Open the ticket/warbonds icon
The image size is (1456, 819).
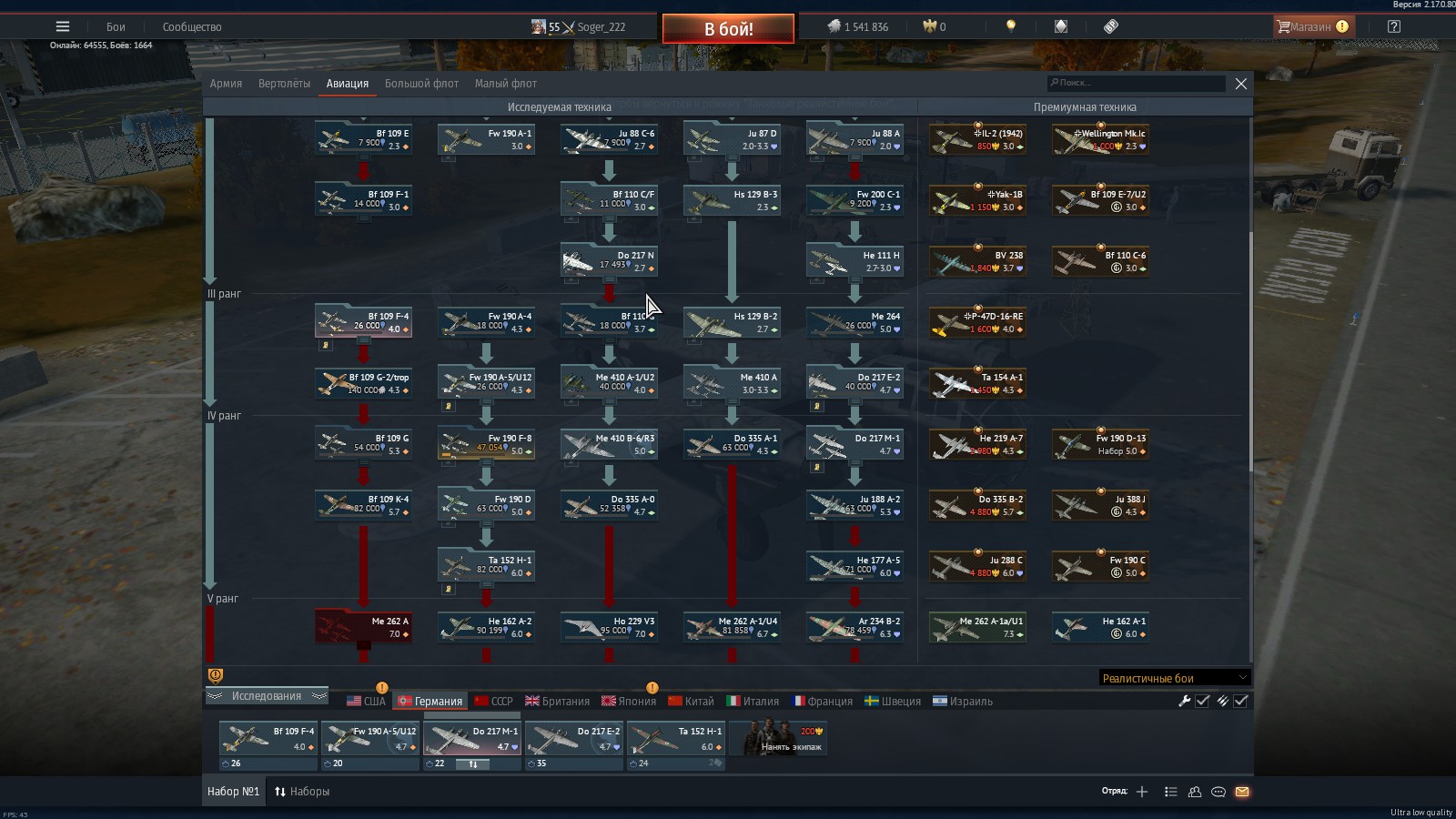1111,26
